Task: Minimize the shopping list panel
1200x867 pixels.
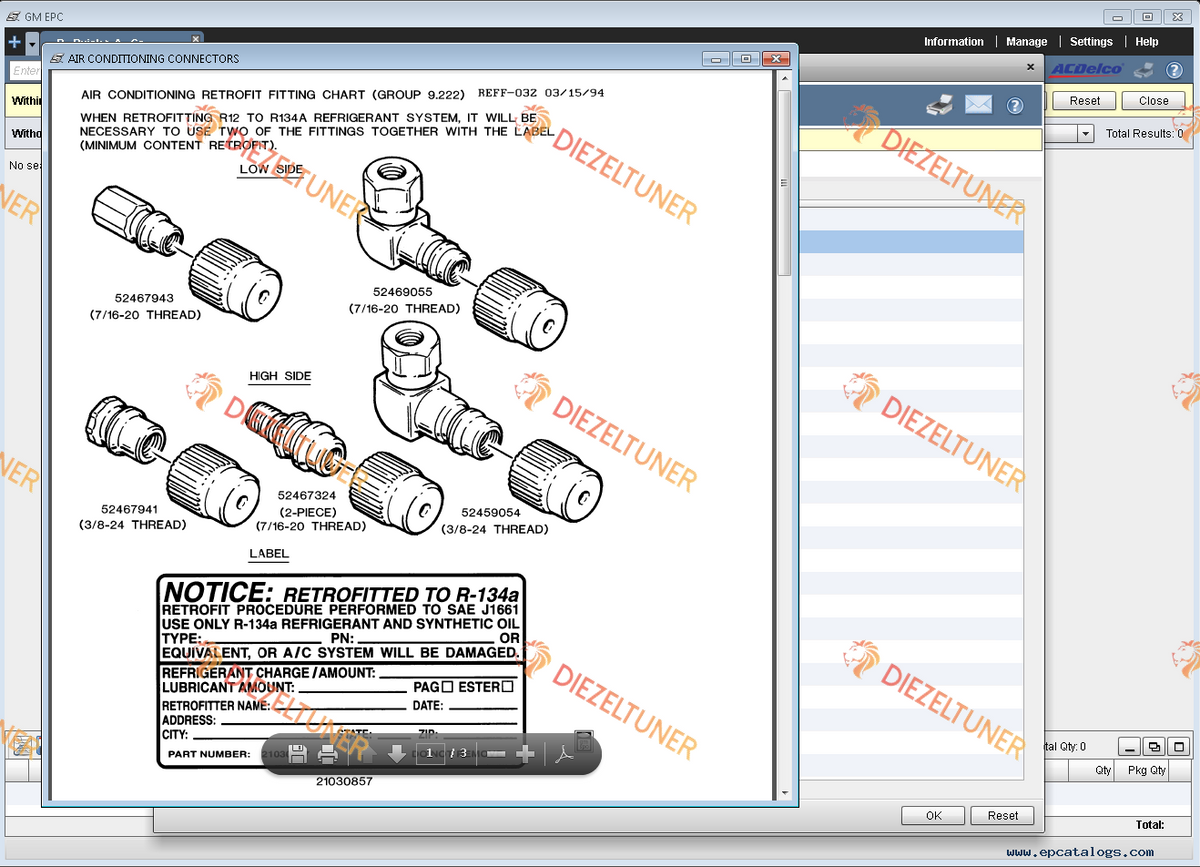Action: (1129, 746)
